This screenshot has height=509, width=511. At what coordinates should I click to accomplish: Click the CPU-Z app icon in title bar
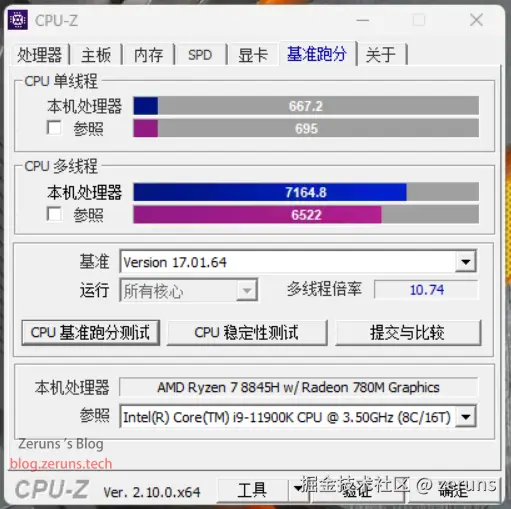(x=18, y=20)
